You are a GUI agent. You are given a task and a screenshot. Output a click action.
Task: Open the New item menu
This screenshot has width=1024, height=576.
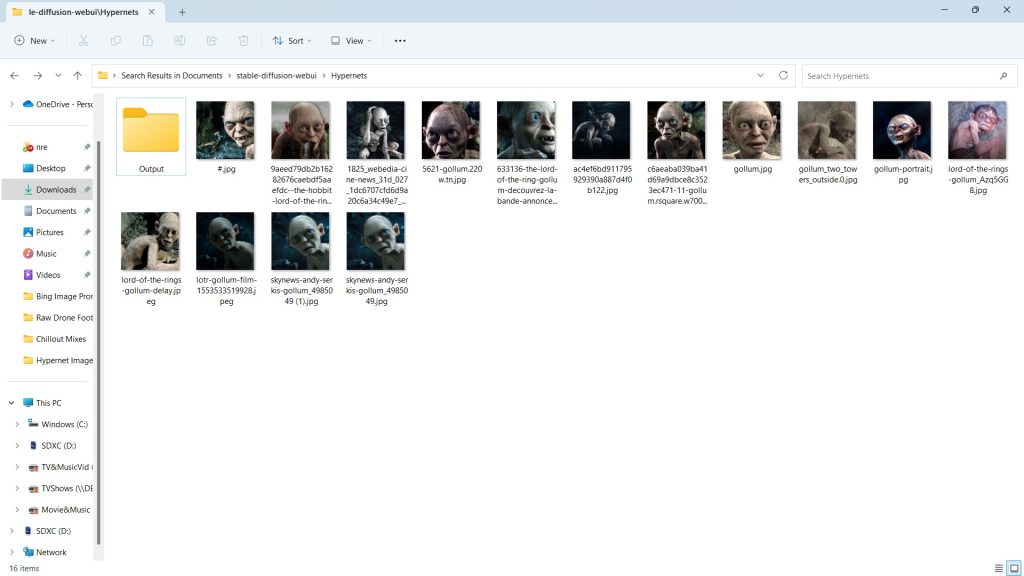[35, 41]
